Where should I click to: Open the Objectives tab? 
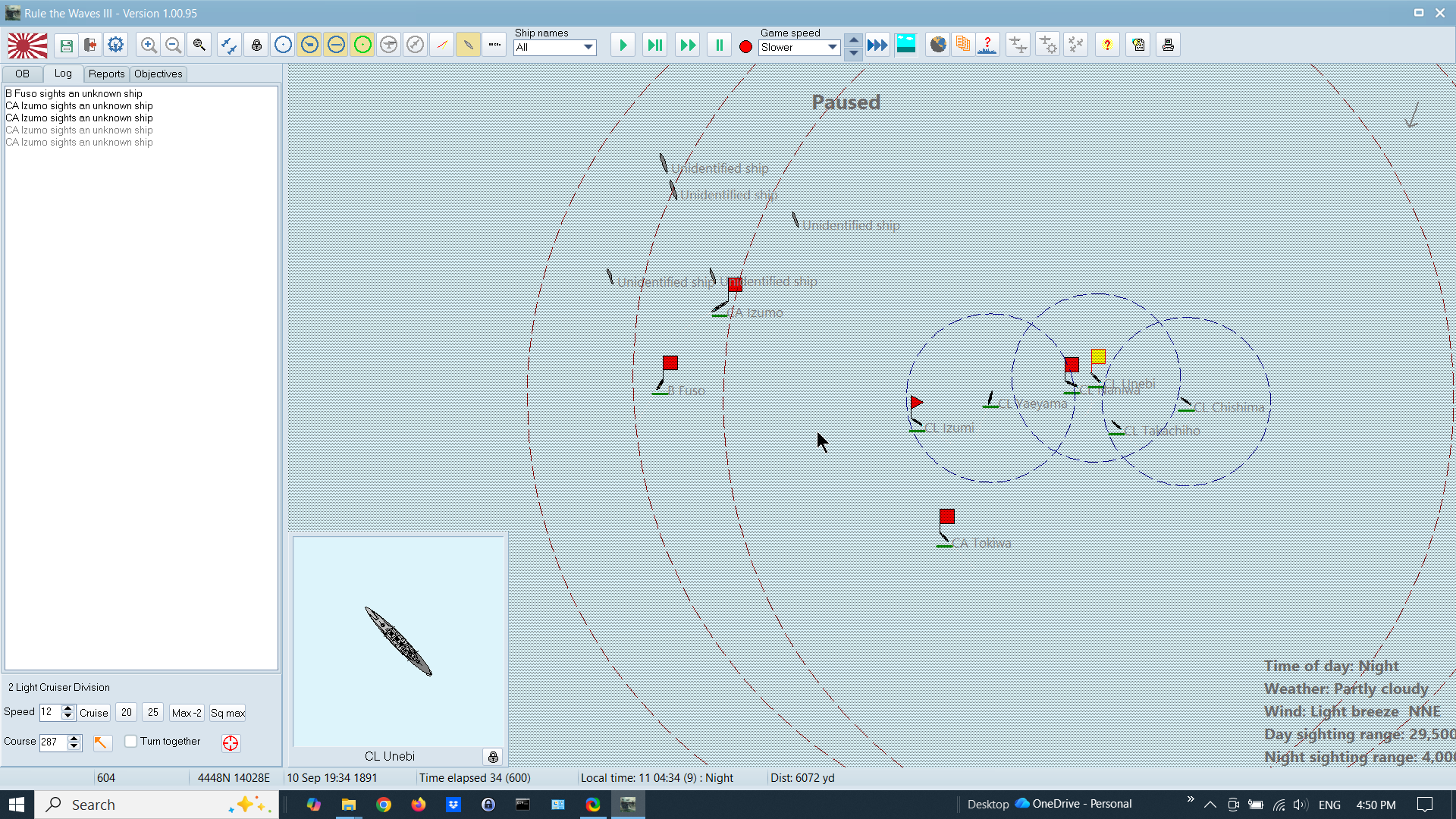pyautogui.click(x=158, y=74)
